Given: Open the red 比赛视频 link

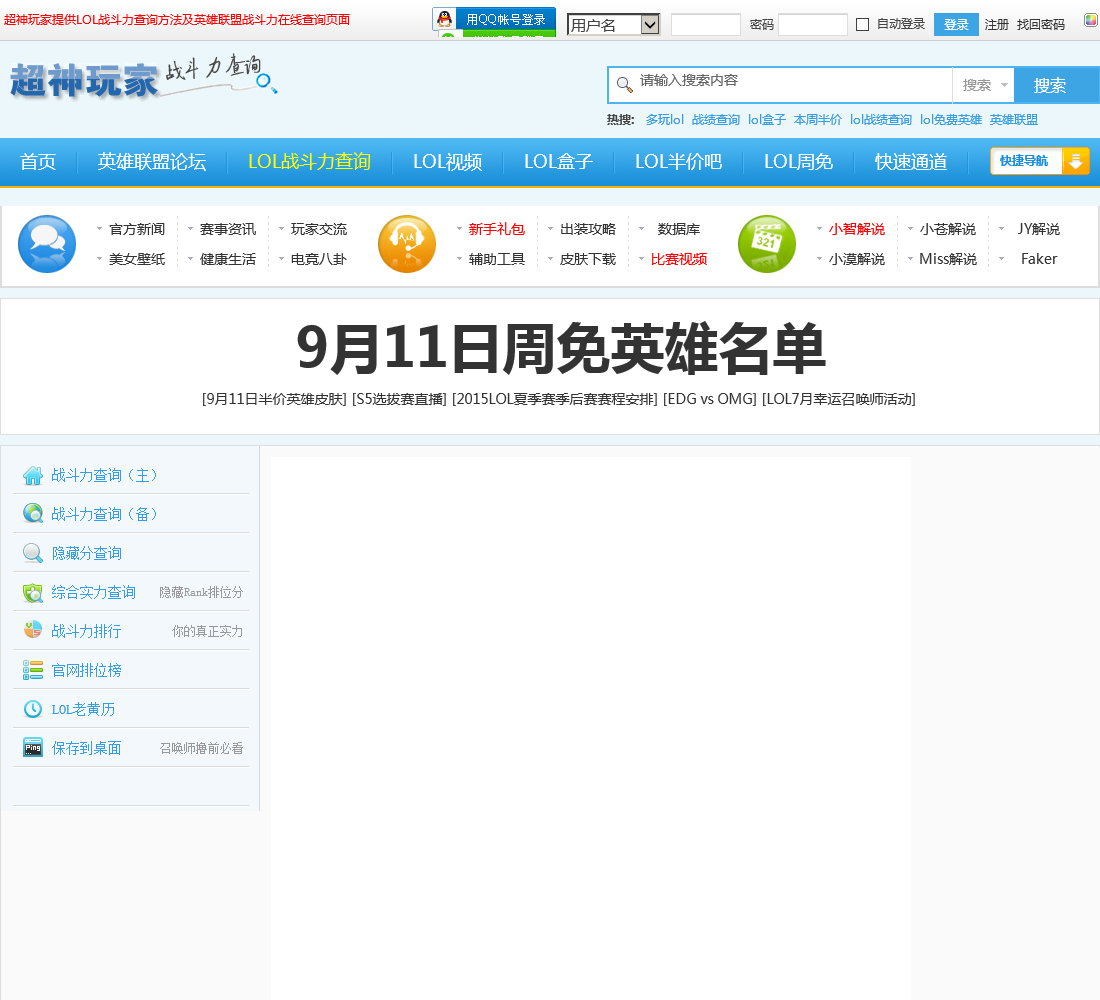Looking at the screenshot, I should tap(678, 259).
